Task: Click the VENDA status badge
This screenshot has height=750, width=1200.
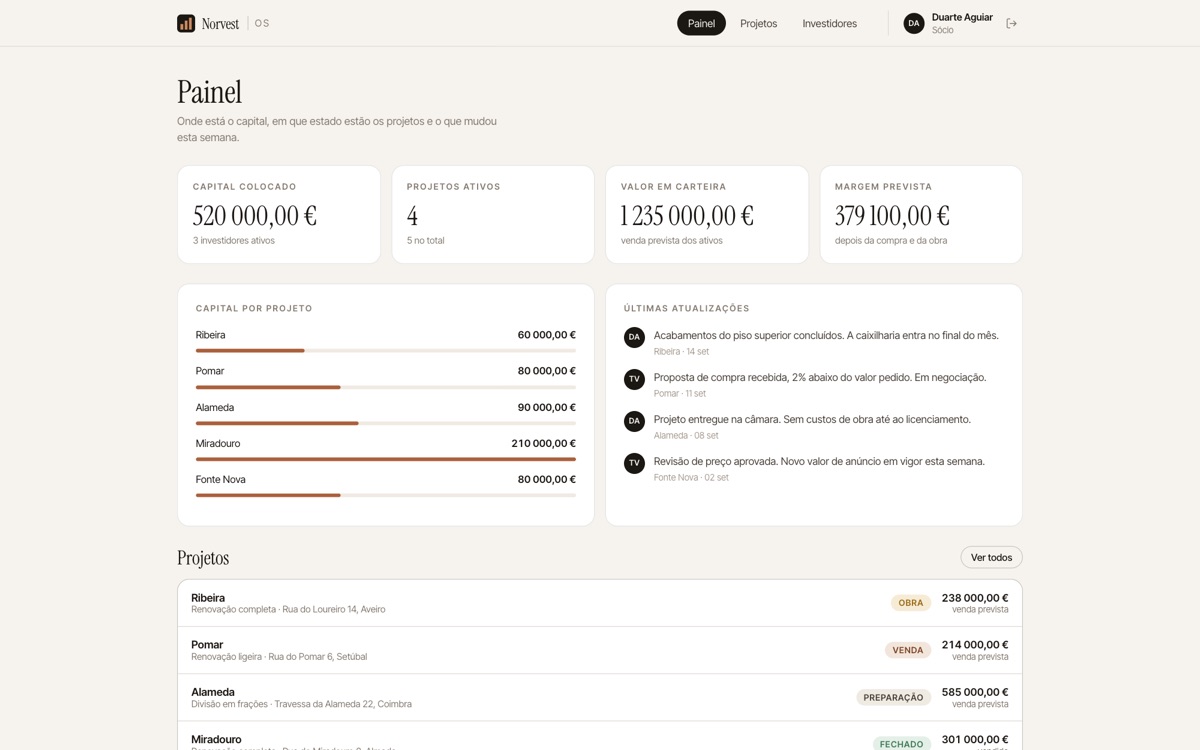Action: (x=908, y=650)
